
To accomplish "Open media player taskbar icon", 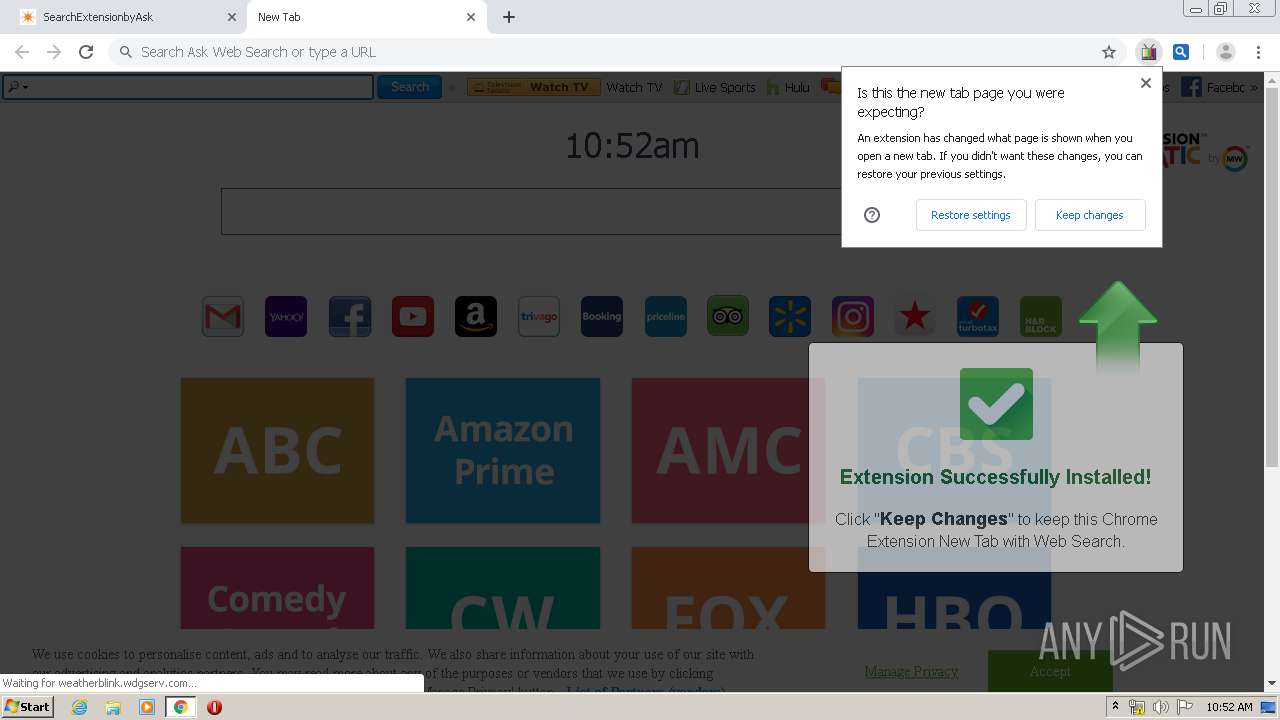I will (147, 707).
